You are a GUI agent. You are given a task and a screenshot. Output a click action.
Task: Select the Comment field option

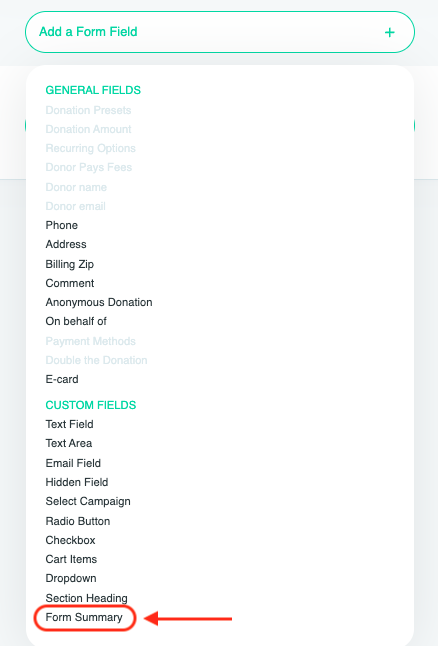tap(70, 283)
